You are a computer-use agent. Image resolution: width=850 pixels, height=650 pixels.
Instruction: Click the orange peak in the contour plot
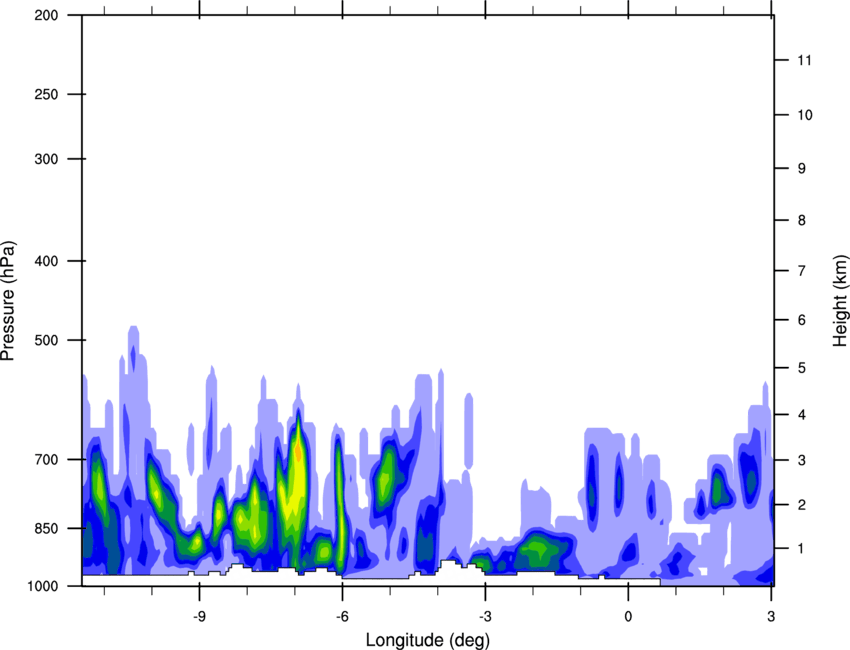(x=298, y=452)
